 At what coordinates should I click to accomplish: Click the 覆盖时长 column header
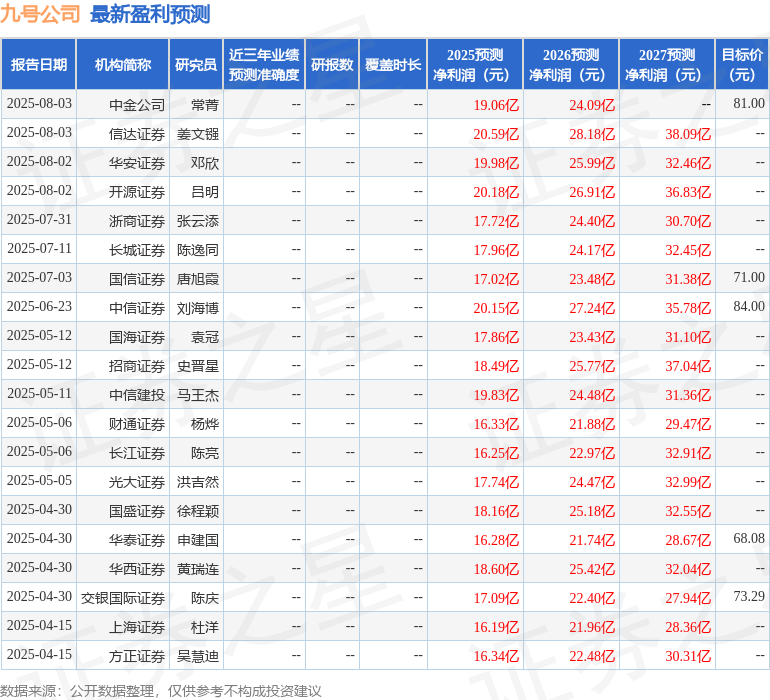393,65
